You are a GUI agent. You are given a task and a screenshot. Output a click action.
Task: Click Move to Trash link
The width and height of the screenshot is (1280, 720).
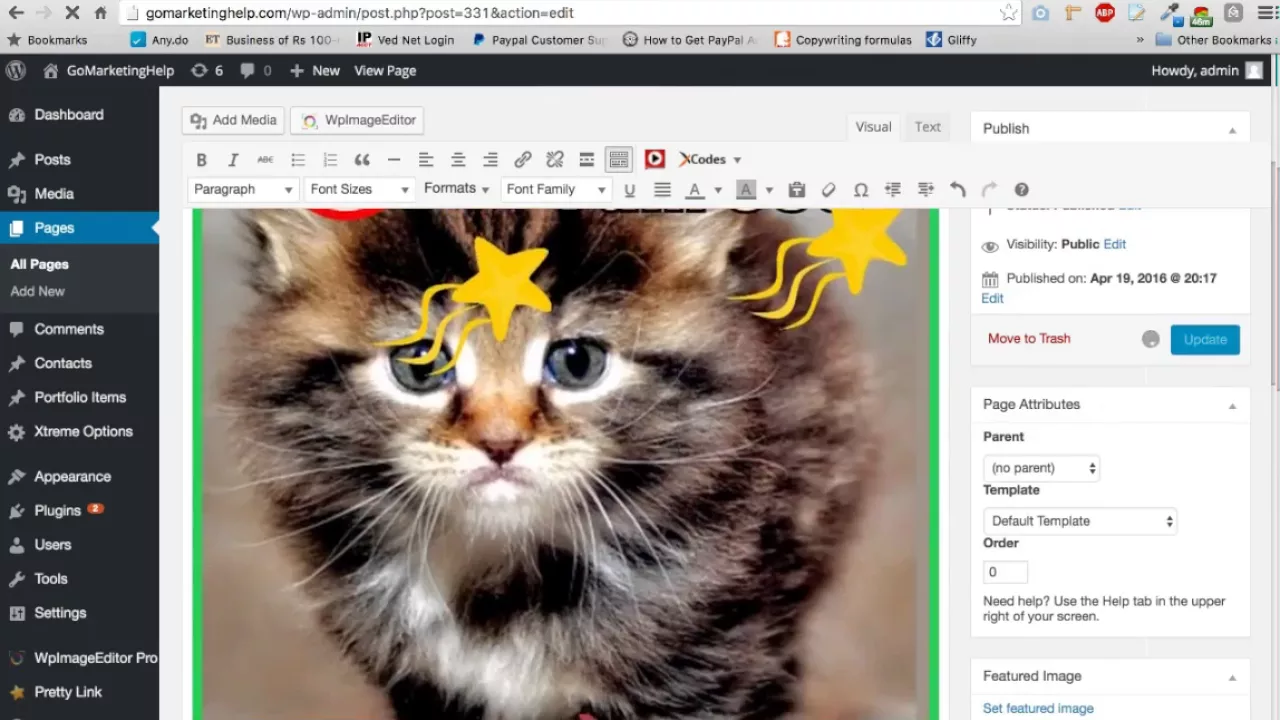1029,338
